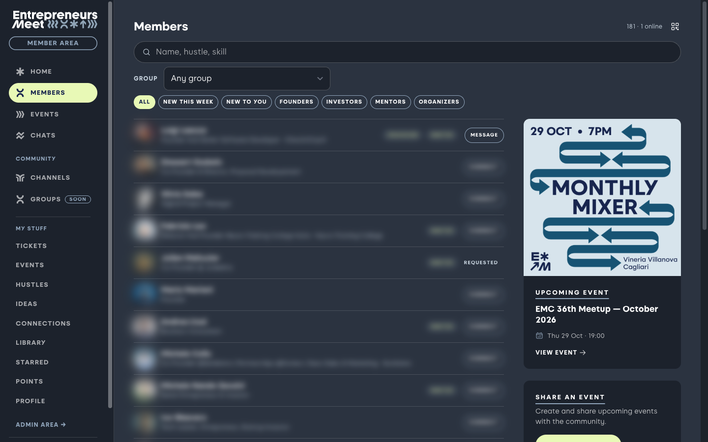Select the Mentors filter chip
The image size is (708, 442).
[x=390, y=102]
